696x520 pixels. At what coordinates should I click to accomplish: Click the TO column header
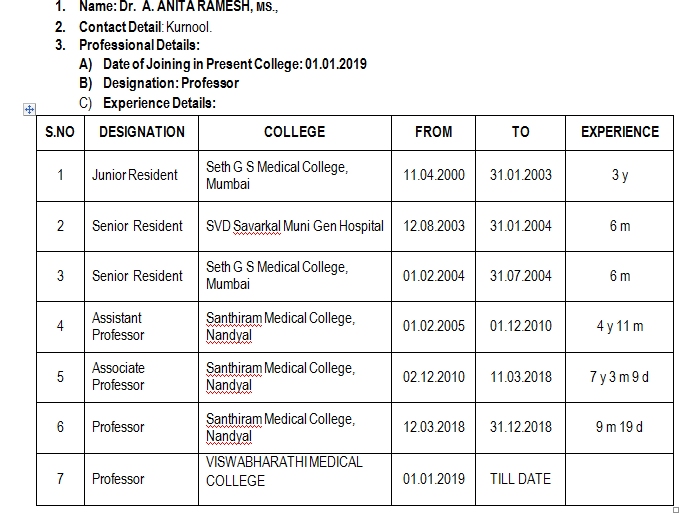tap(520, 132)
